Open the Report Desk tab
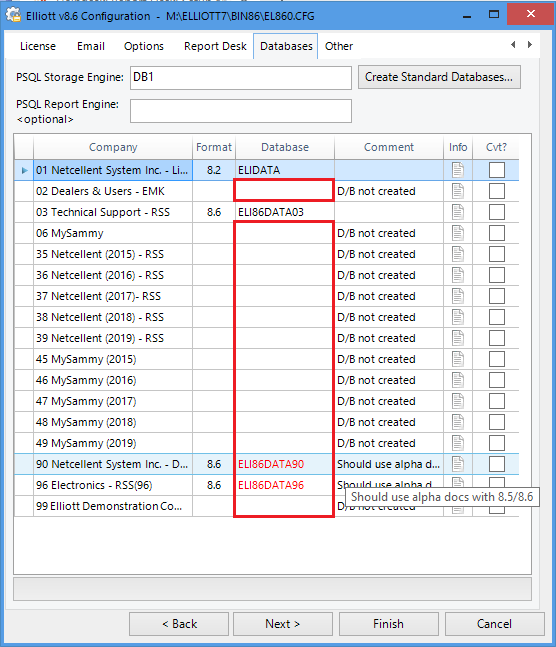The image size is (556, 647). click(215, 46)
